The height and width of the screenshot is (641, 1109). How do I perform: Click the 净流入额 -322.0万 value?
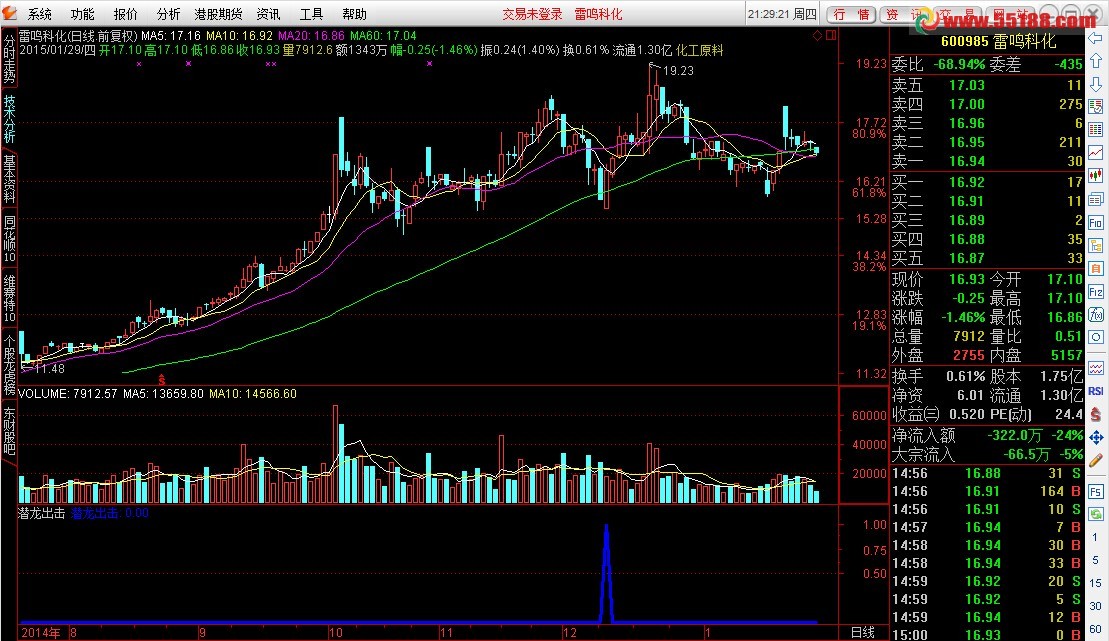pos(1015,435)
